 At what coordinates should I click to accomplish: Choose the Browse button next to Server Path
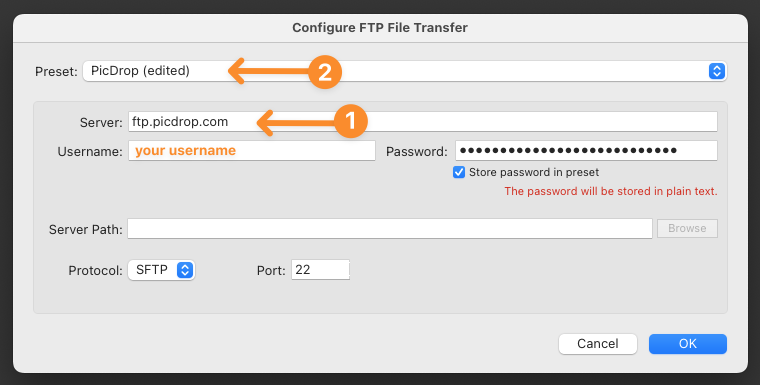point(687,228)
